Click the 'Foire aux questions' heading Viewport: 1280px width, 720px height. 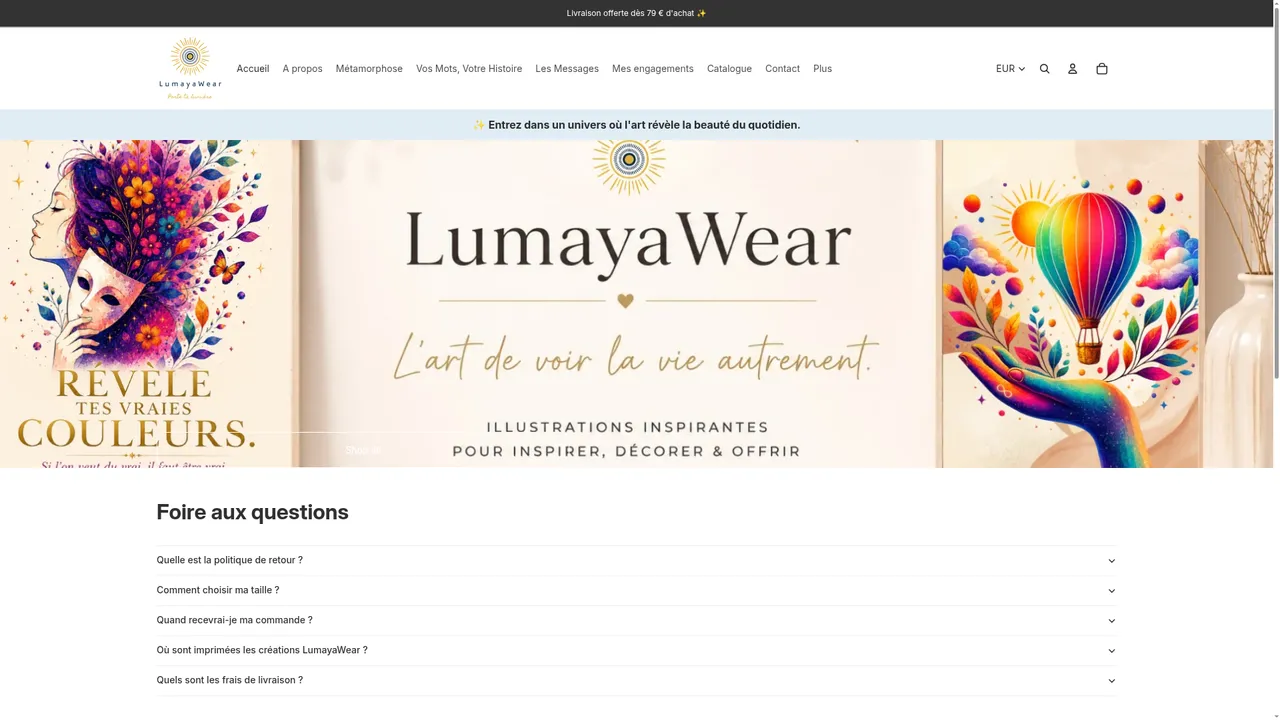(x=252, y=512)
